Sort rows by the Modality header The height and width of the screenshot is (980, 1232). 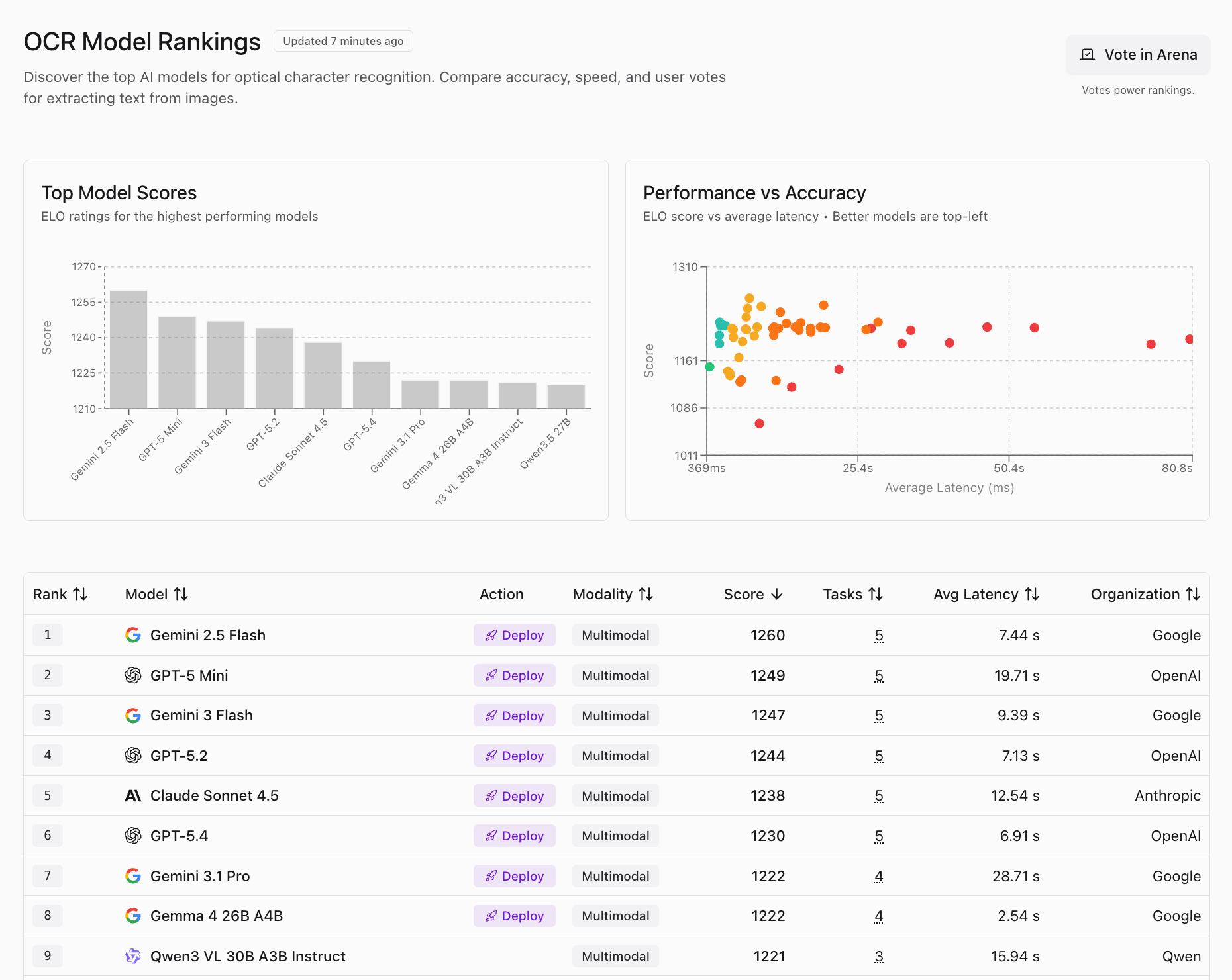pos(613,594)
